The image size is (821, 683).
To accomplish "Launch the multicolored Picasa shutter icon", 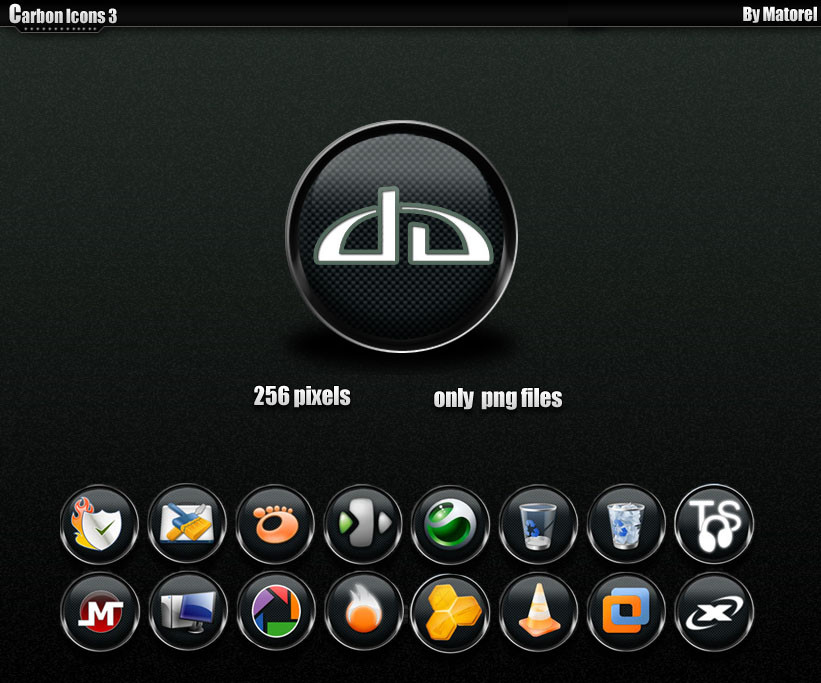I will pyautogui.click(x=276, y=612).
